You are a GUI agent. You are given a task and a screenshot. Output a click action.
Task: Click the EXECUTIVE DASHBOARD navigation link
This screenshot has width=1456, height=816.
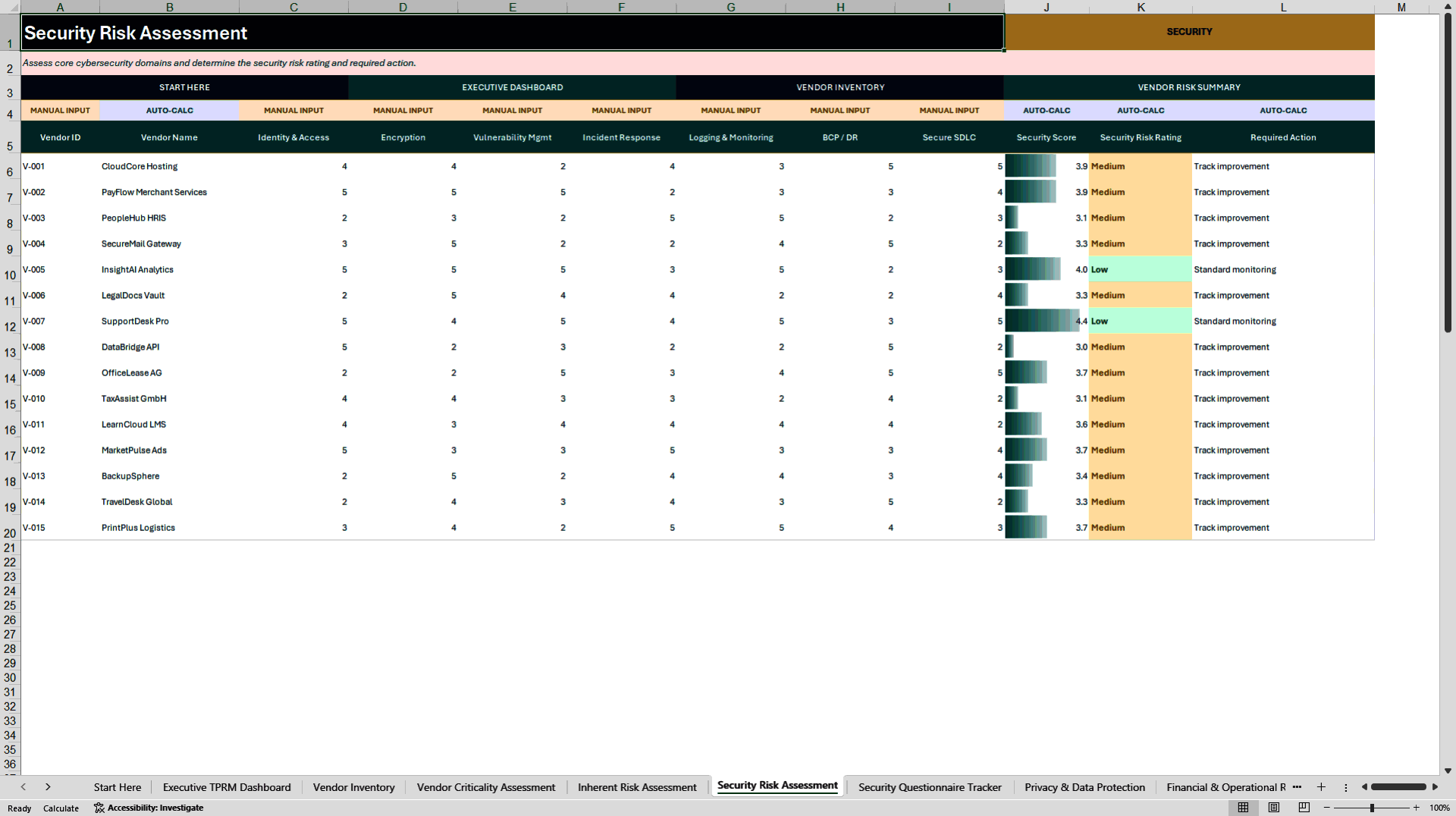pyautogui.click(x=513, y=87)
